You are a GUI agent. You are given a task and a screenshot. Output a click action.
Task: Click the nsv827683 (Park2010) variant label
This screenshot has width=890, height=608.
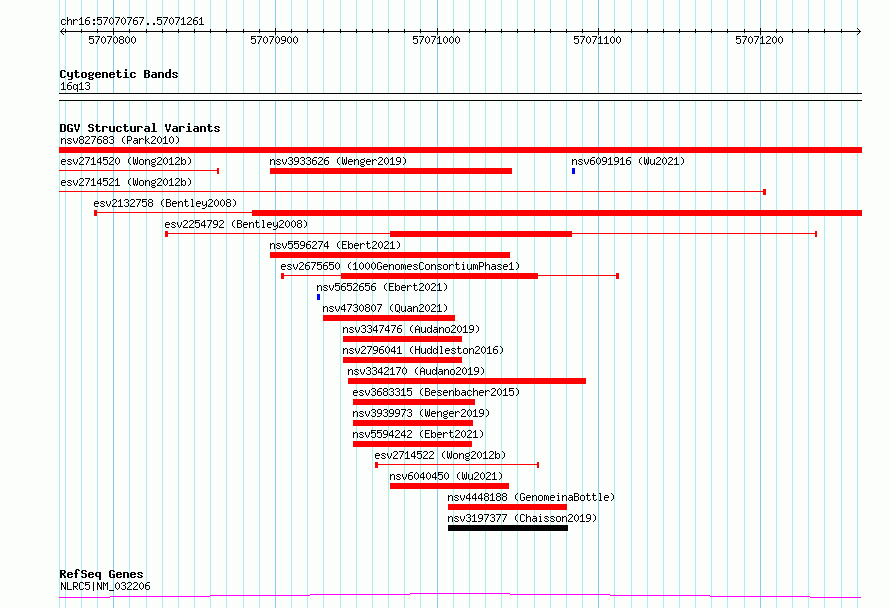(x=120, y=140)
